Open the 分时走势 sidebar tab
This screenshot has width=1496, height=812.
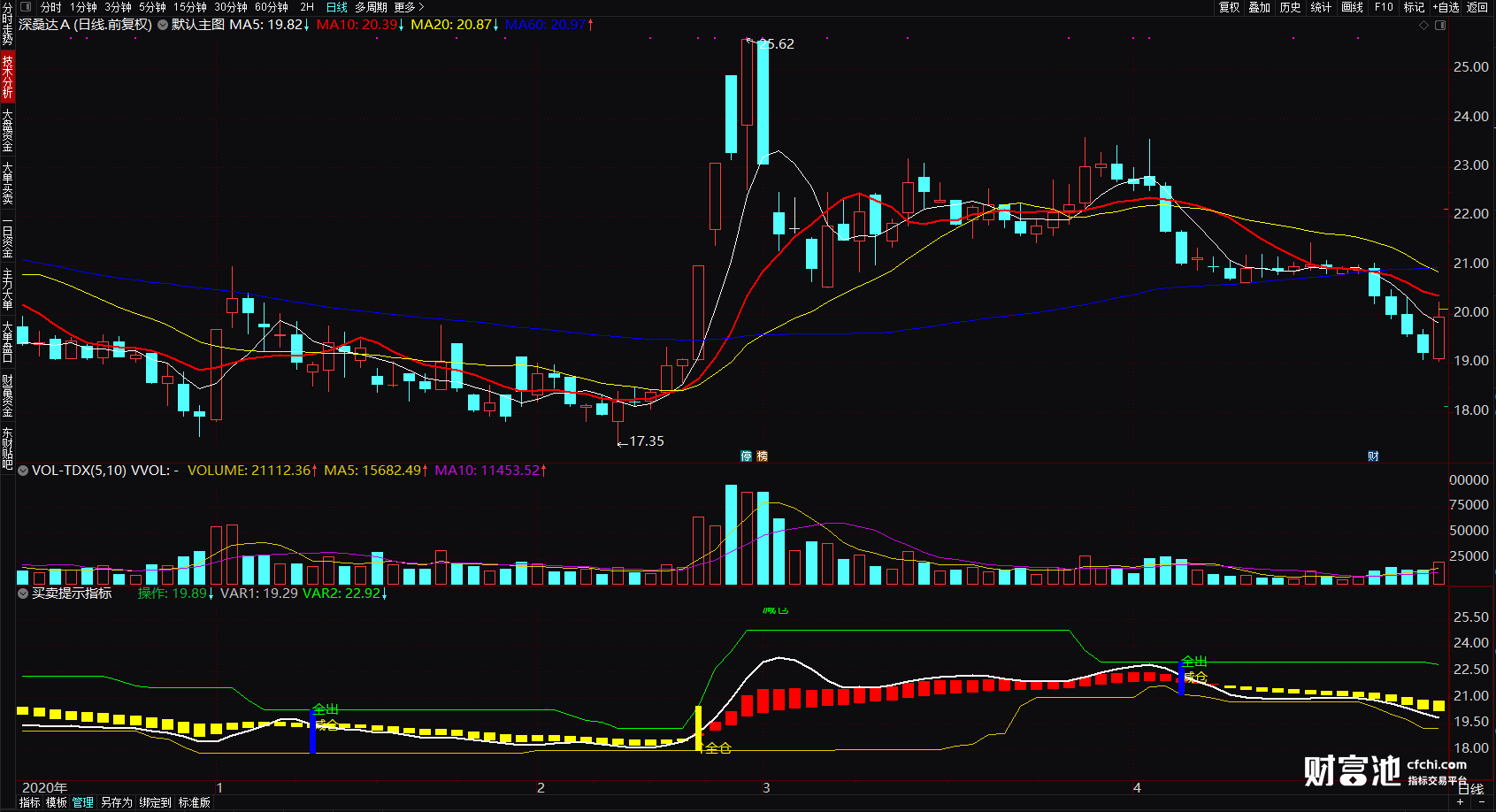pos(7,24)
